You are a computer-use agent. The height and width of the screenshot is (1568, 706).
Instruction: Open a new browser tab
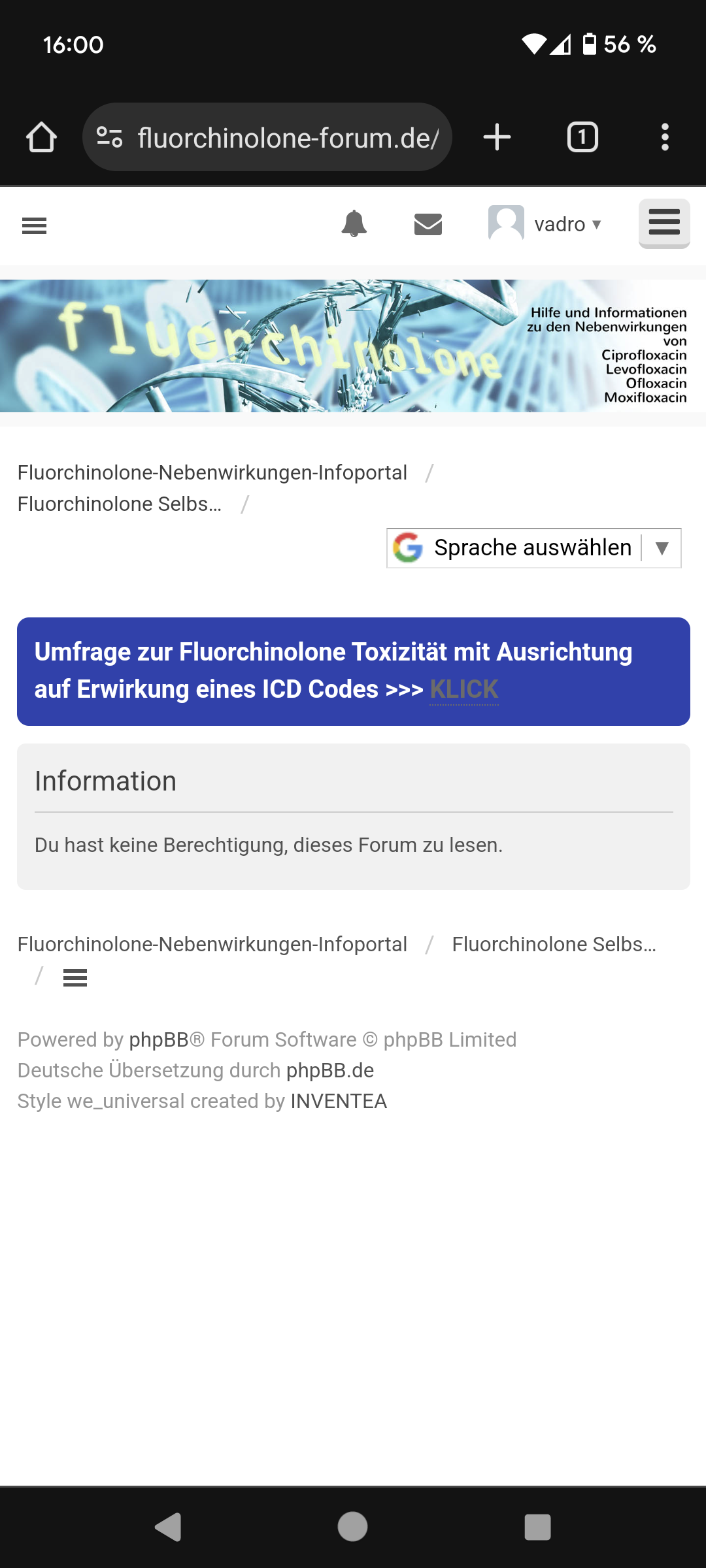click(497, 137)
